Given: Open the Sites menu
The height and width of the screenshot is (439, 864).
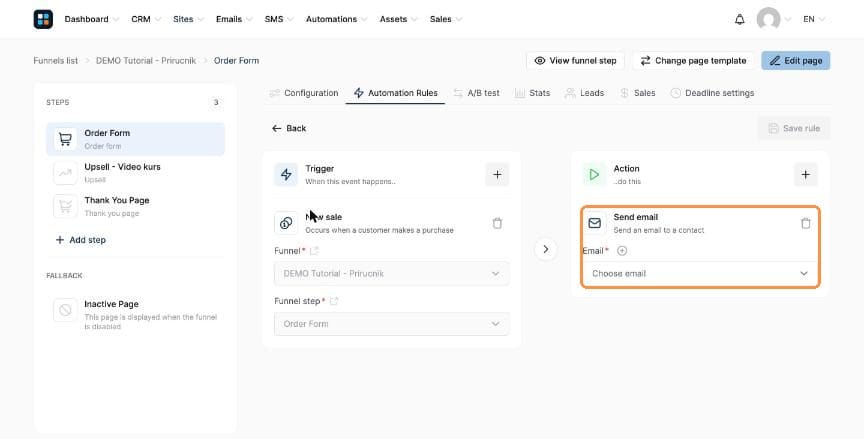Looking at the screenshot, I should point(188,19).
